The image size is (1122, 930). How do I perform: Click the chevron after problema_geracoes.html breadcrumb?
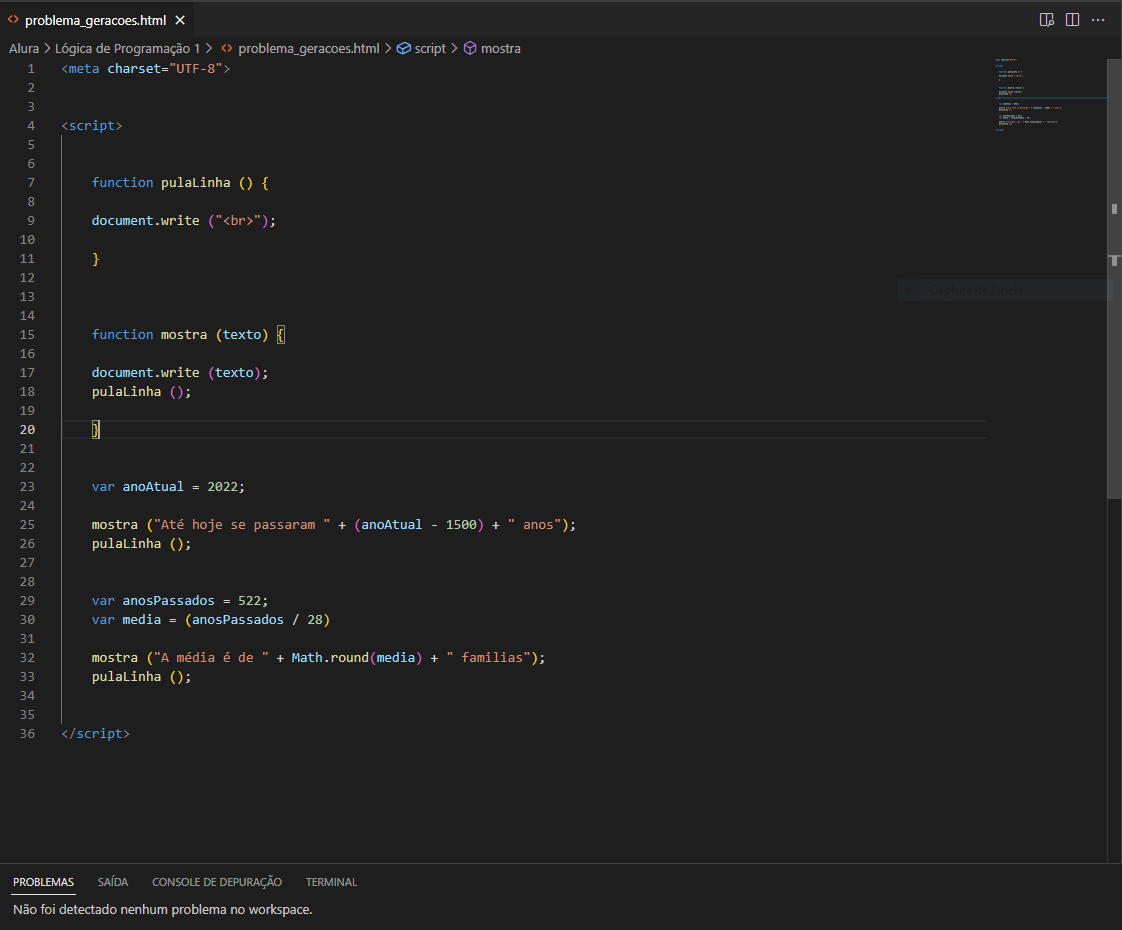click(388, 49)
